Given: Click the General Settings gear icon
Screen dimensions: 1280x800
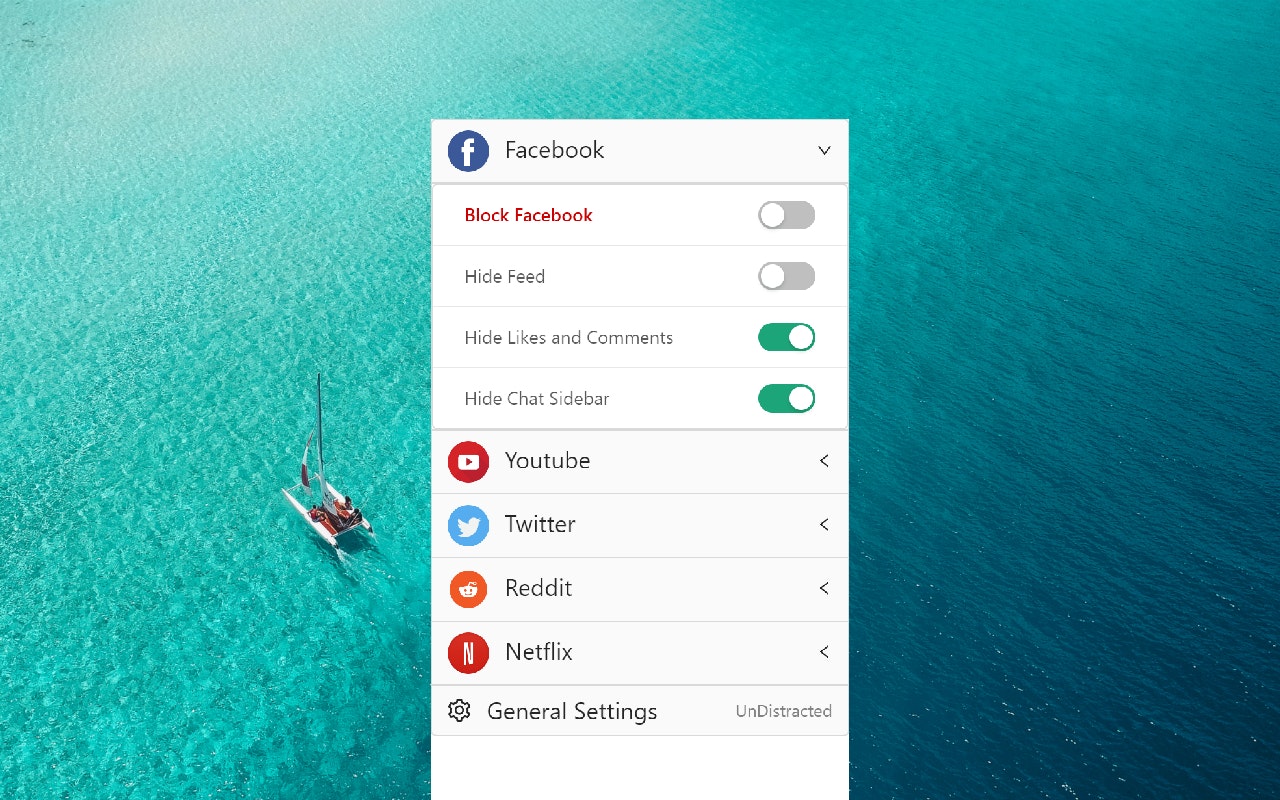Looking at the screenshot, I should pos(459,711).
